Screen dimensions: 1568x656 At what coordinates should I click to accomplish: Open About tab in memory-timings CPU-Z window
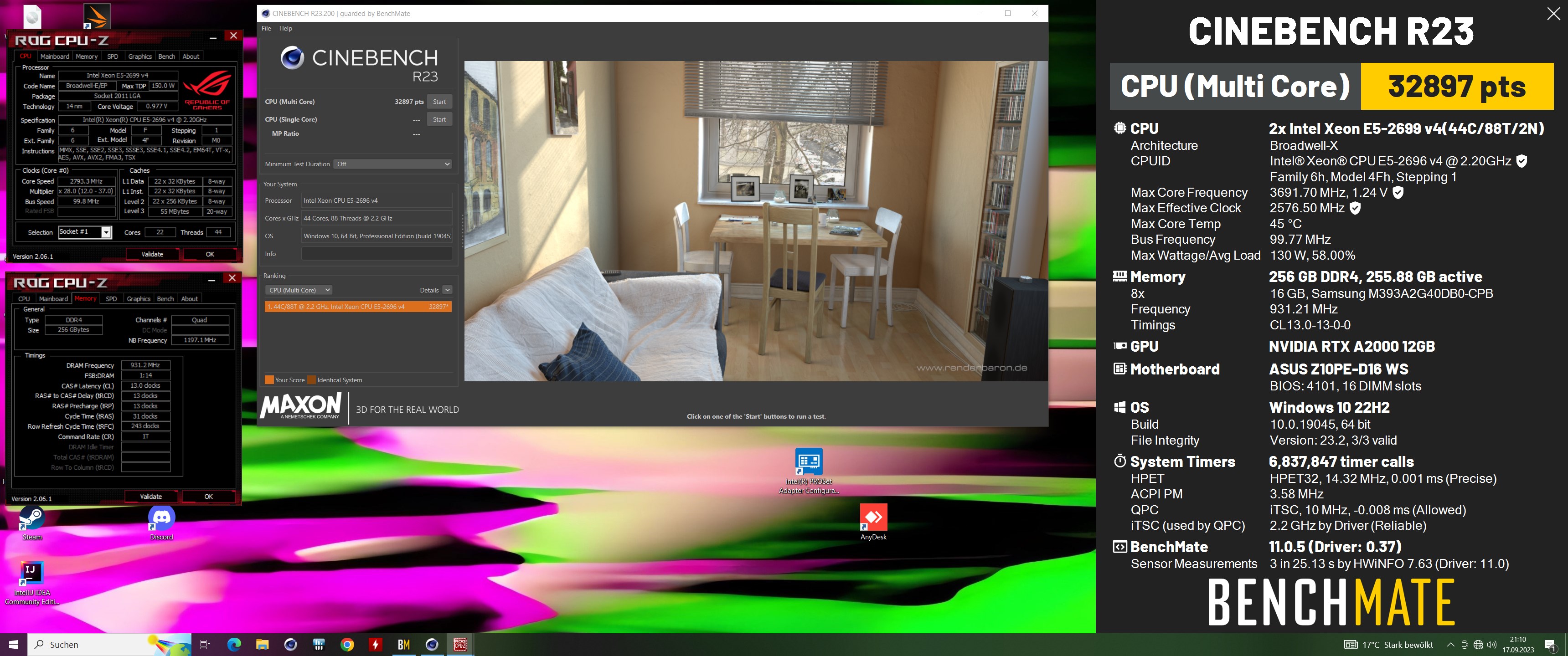coord(189,298)
